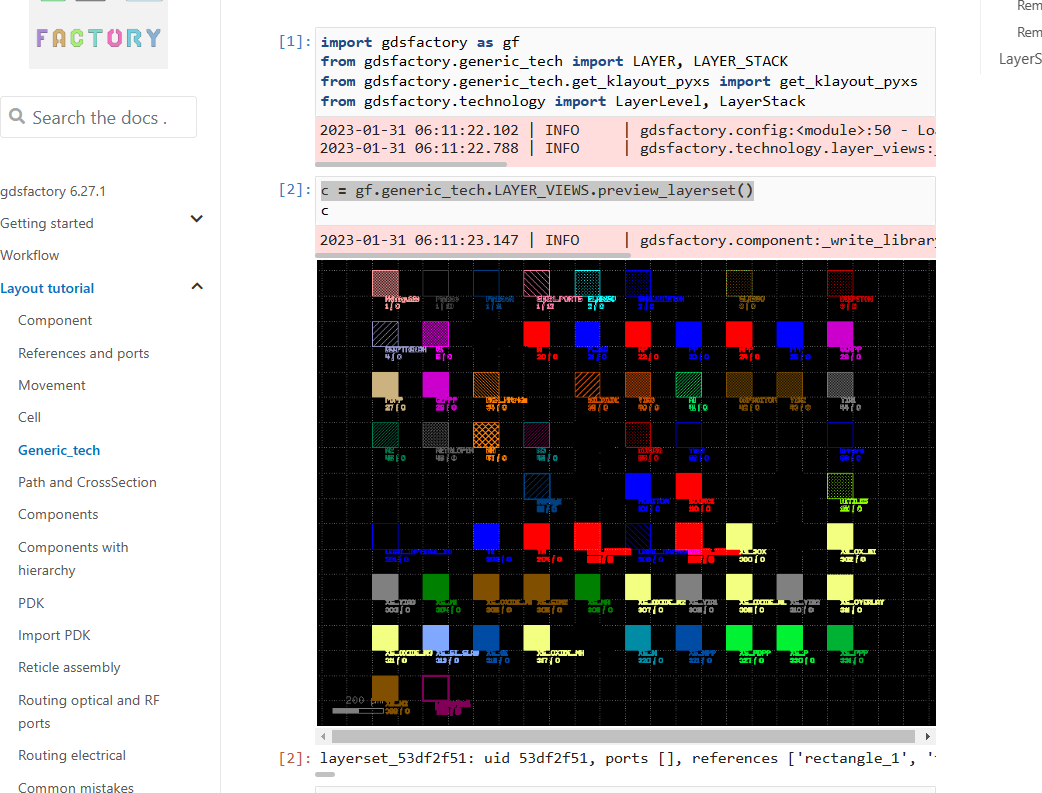Click the search magnifier icon
1042x793 pixels.
17,117
